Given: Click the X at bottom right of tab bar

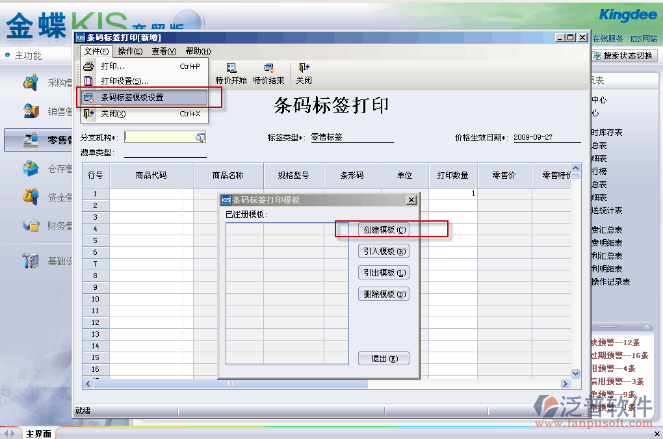Looking at the screenshot, I should 657,434.
